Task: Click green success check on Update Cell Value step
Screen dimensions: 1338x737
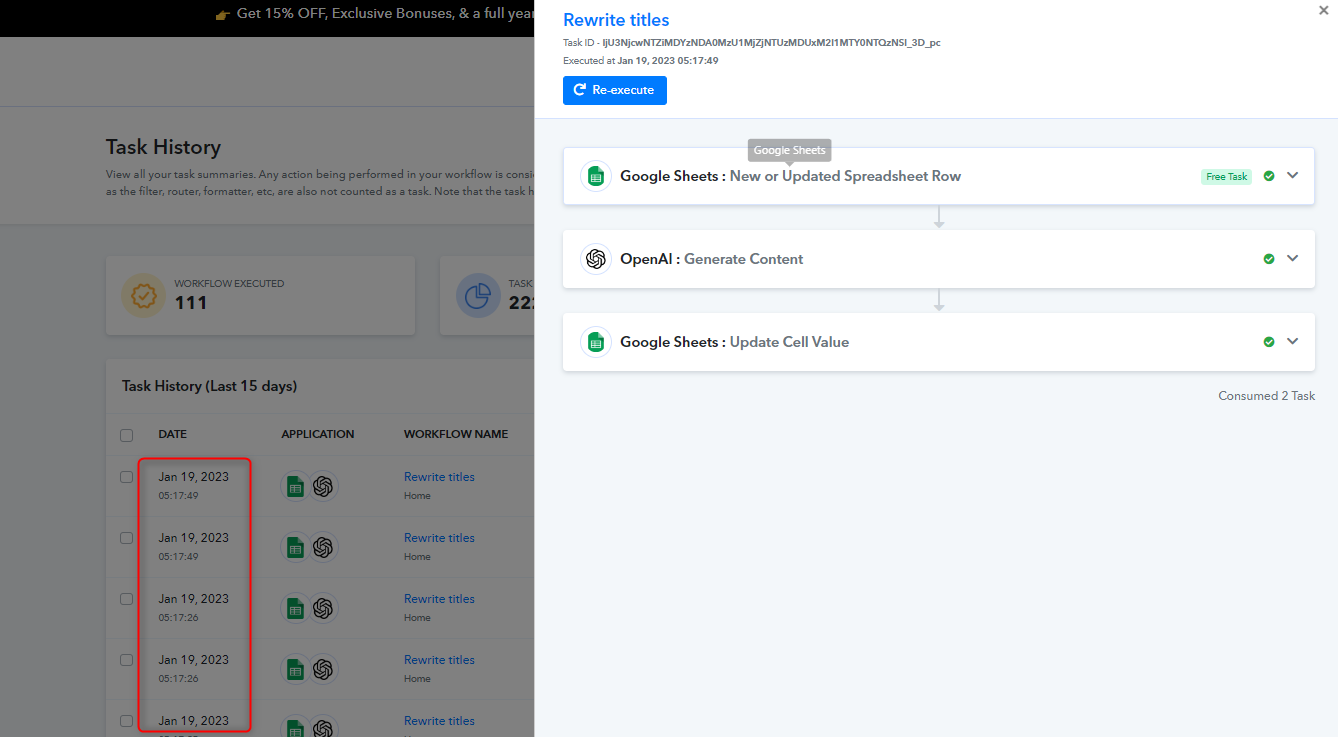Action: coord(1269,342)
